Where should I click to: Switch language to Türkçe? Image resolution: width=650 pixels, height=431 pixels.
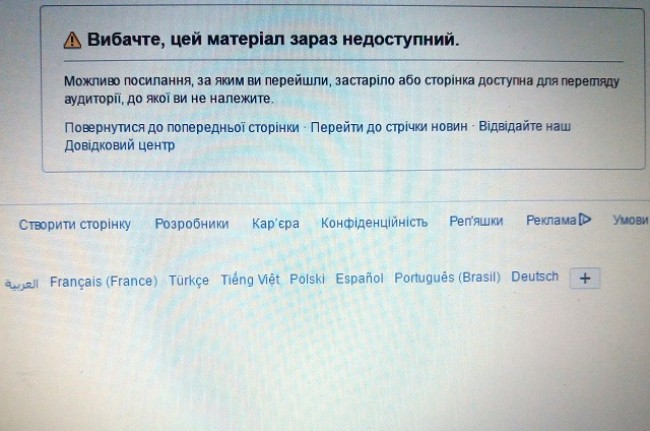189,281
